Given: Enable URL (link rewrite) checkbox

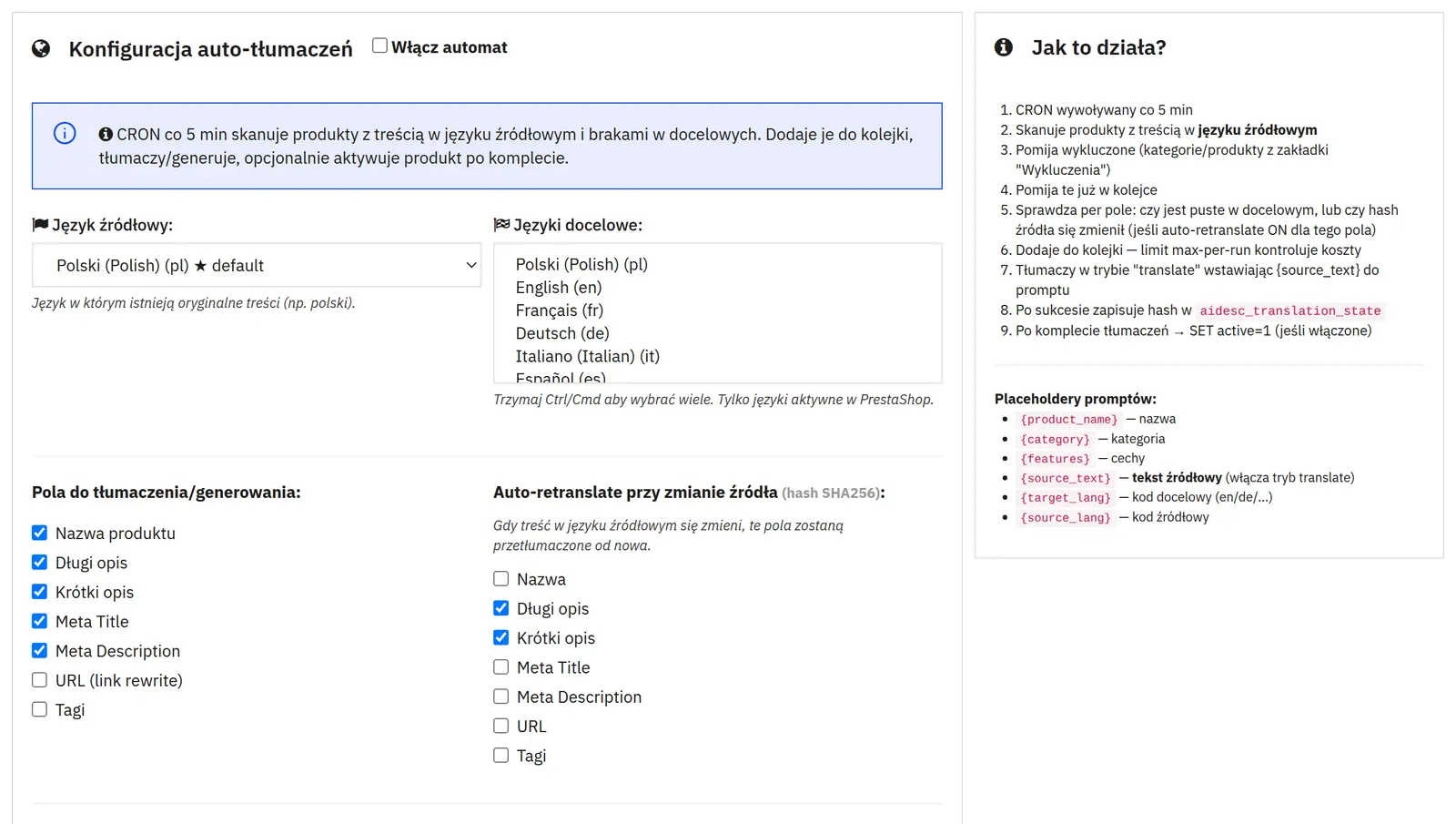Looking at the screenshot, I should 39,680.
